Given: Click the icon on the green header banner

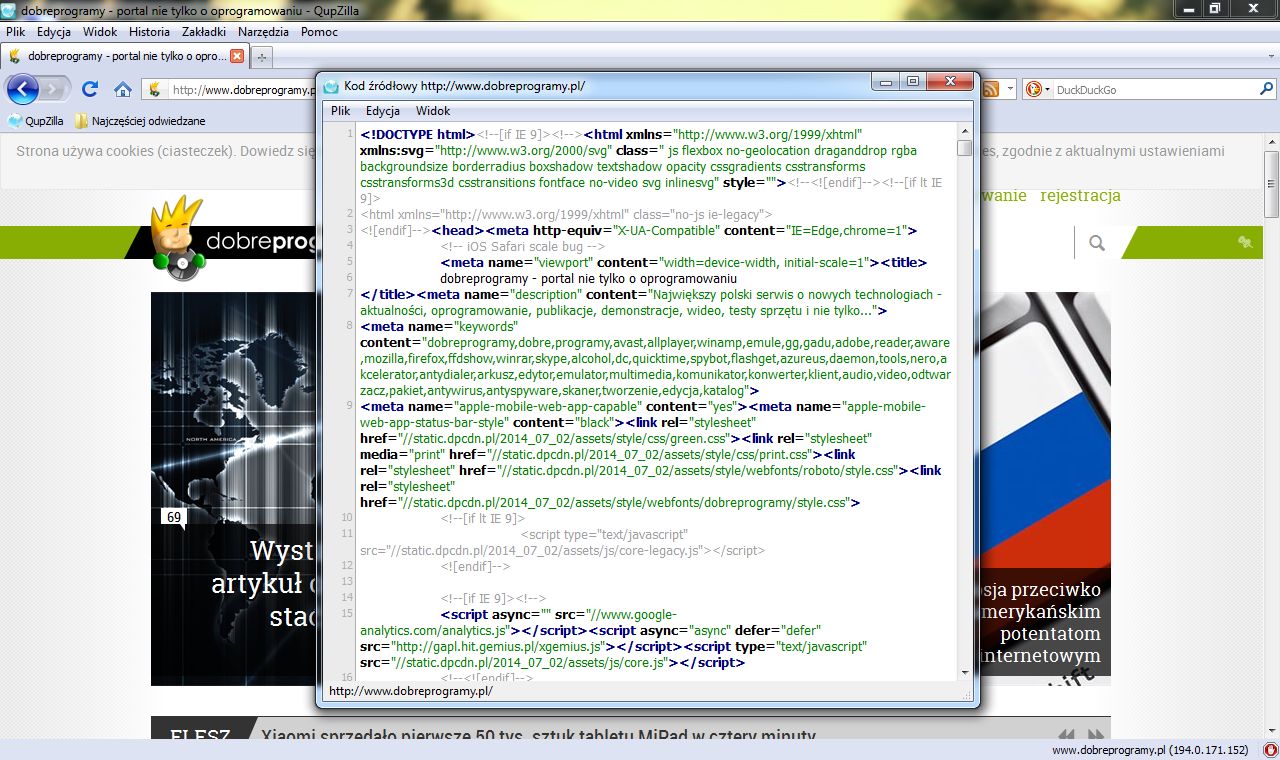Looking at the screenshot, I should coord(1245,242).
